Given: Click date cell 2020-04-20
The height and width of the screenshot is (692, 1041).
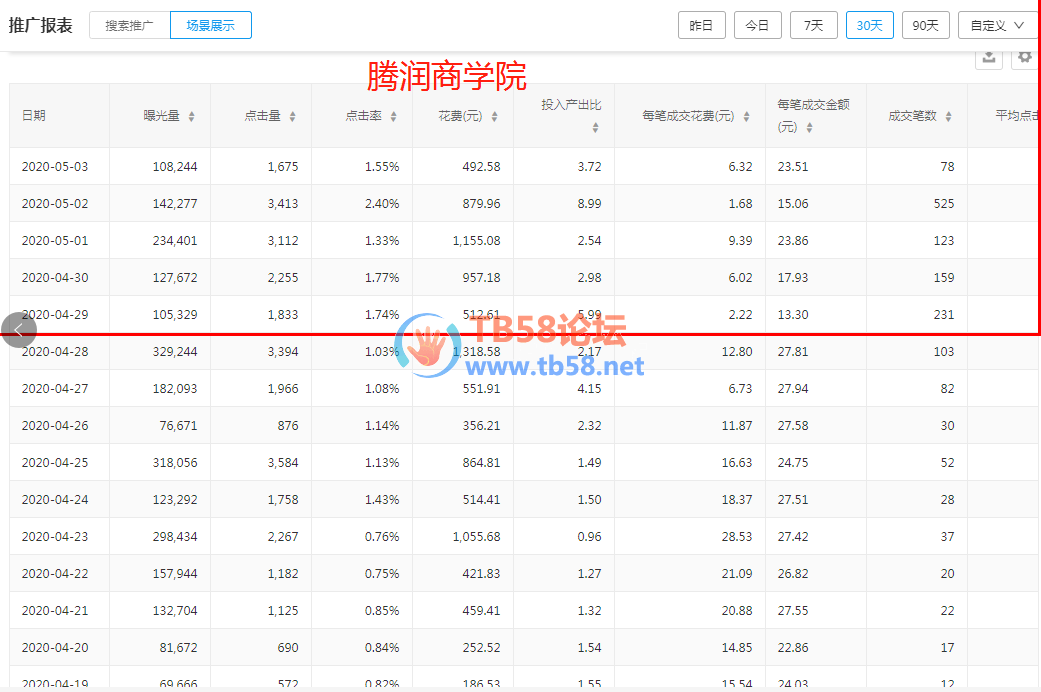Looking at the screenshot, I should (55, 648).
